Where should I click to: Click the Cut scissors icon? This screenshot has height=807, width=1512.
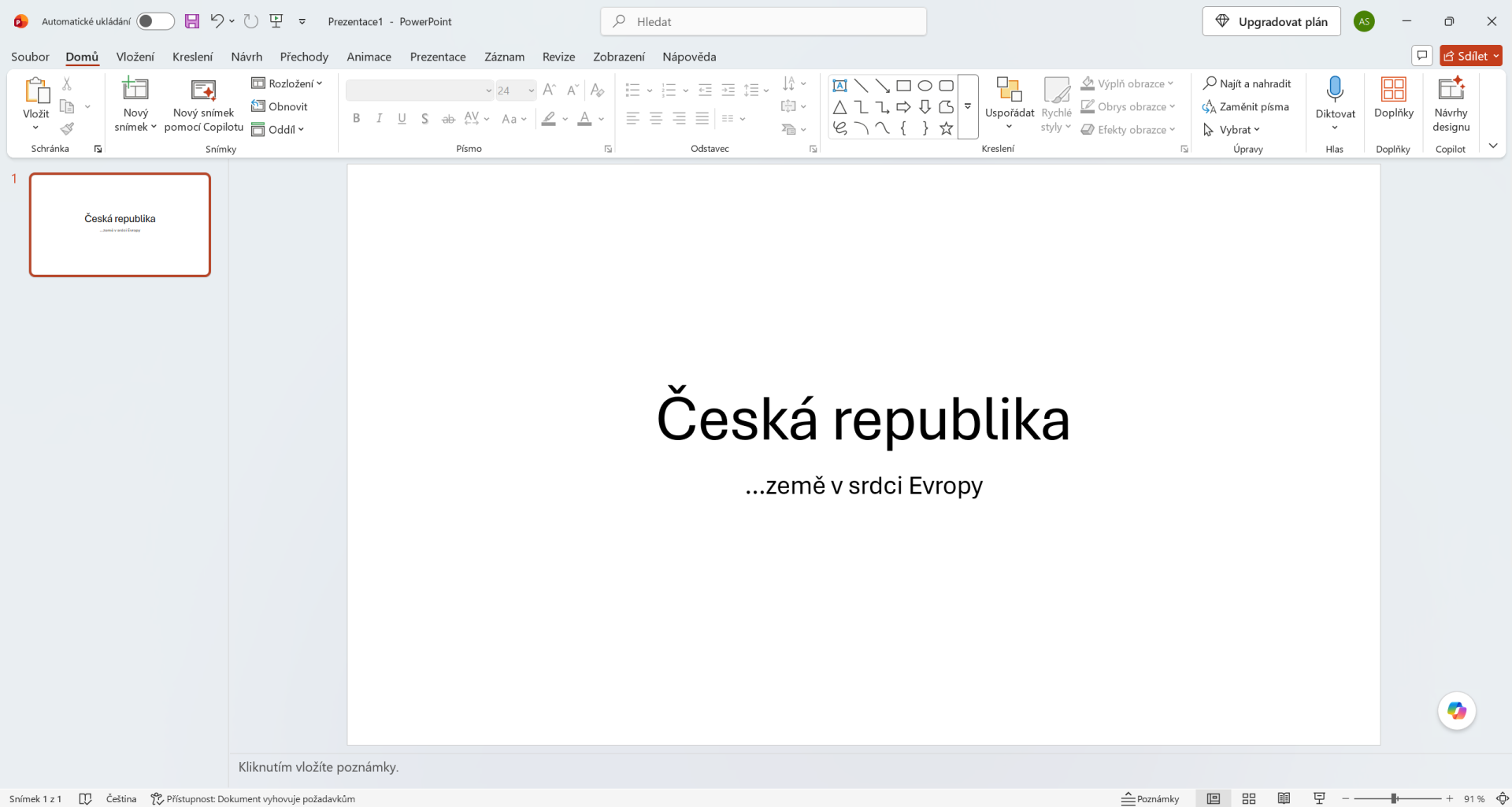(x=67, y=83)
